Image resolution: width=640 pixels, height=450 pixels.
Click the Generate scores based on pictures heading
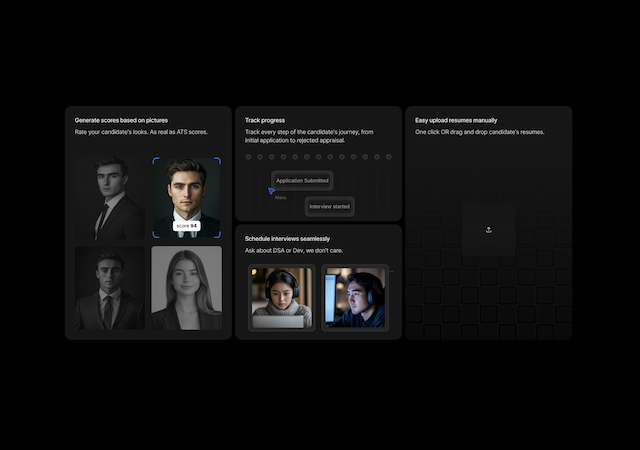click(x=121, y=120)
